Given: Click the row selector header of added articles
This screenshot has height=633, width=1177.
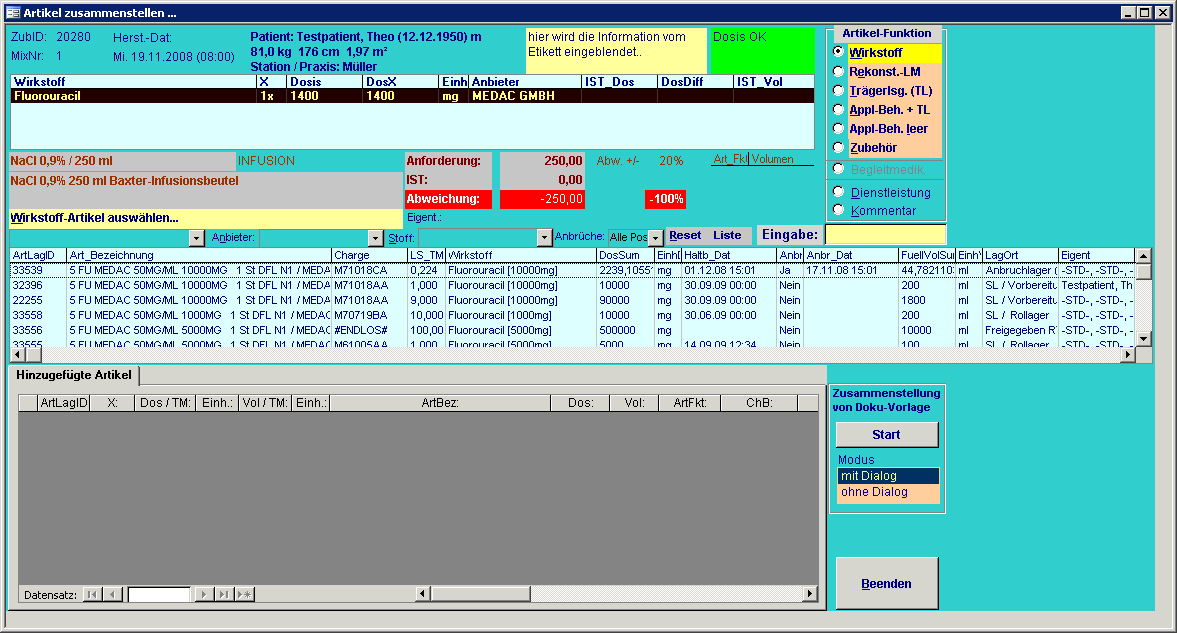Looking at the screenshot, I should [28, 403].
